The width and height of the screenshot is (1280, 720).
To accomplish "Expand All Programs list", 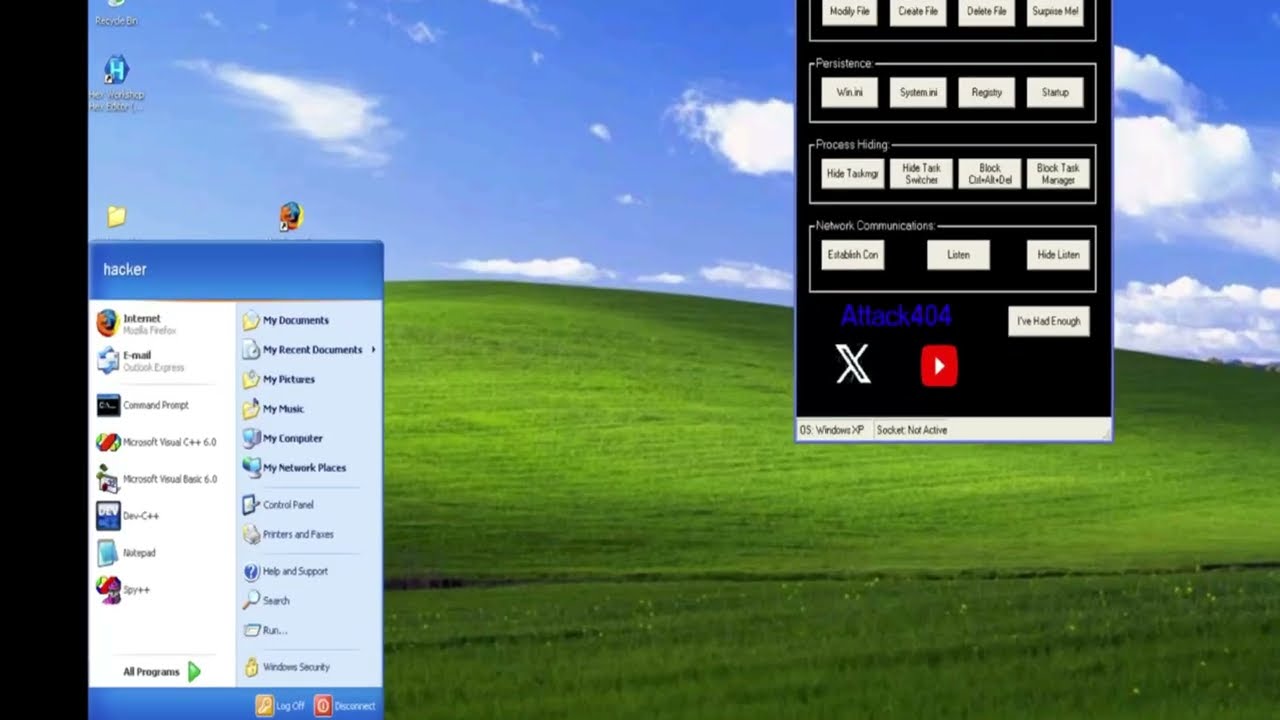I will tap(161, 672).
